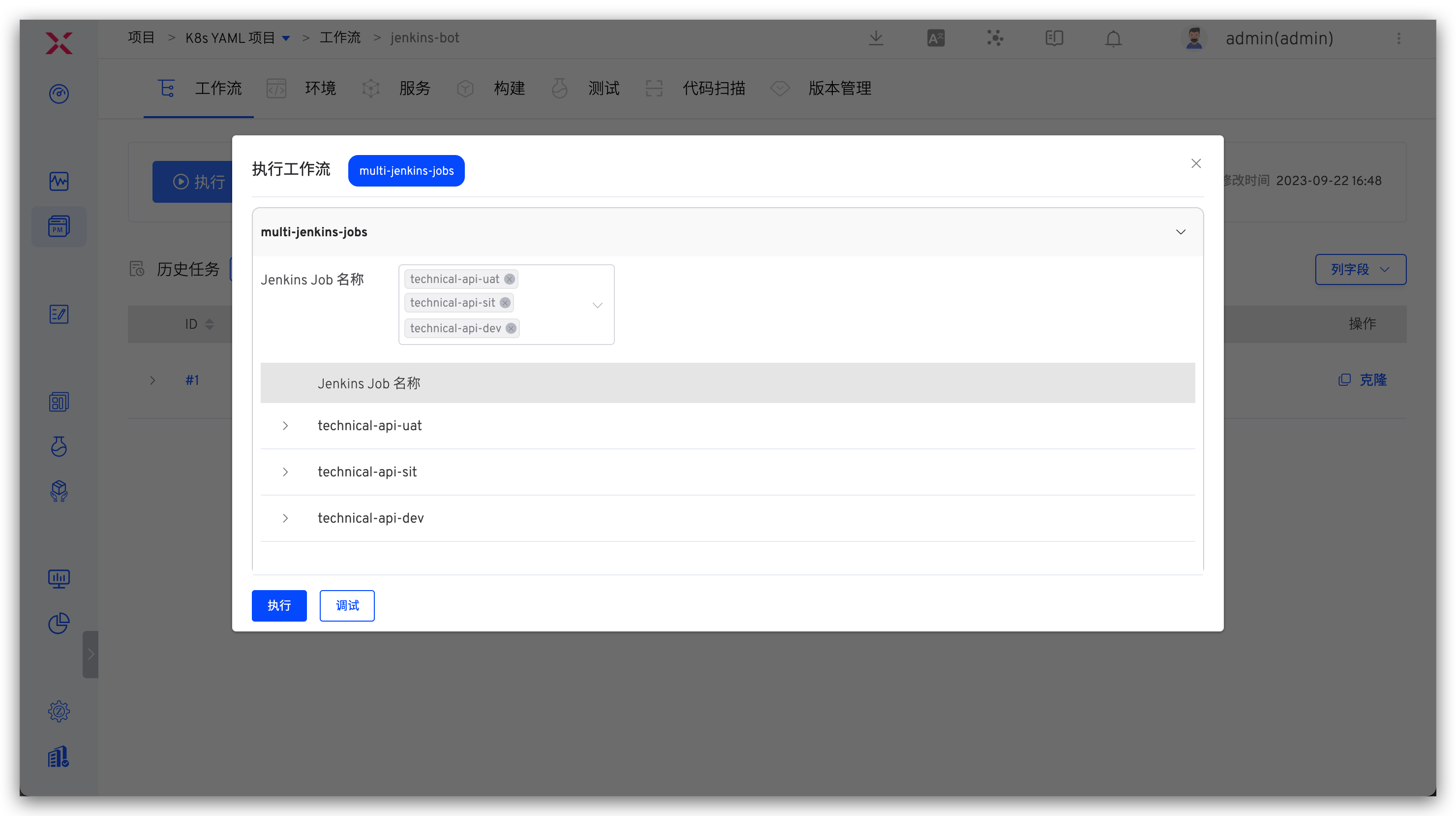Screen dimensions: 1456x816
Task: Expand the technical-api-dev row
Action: (x=285, y=518)
